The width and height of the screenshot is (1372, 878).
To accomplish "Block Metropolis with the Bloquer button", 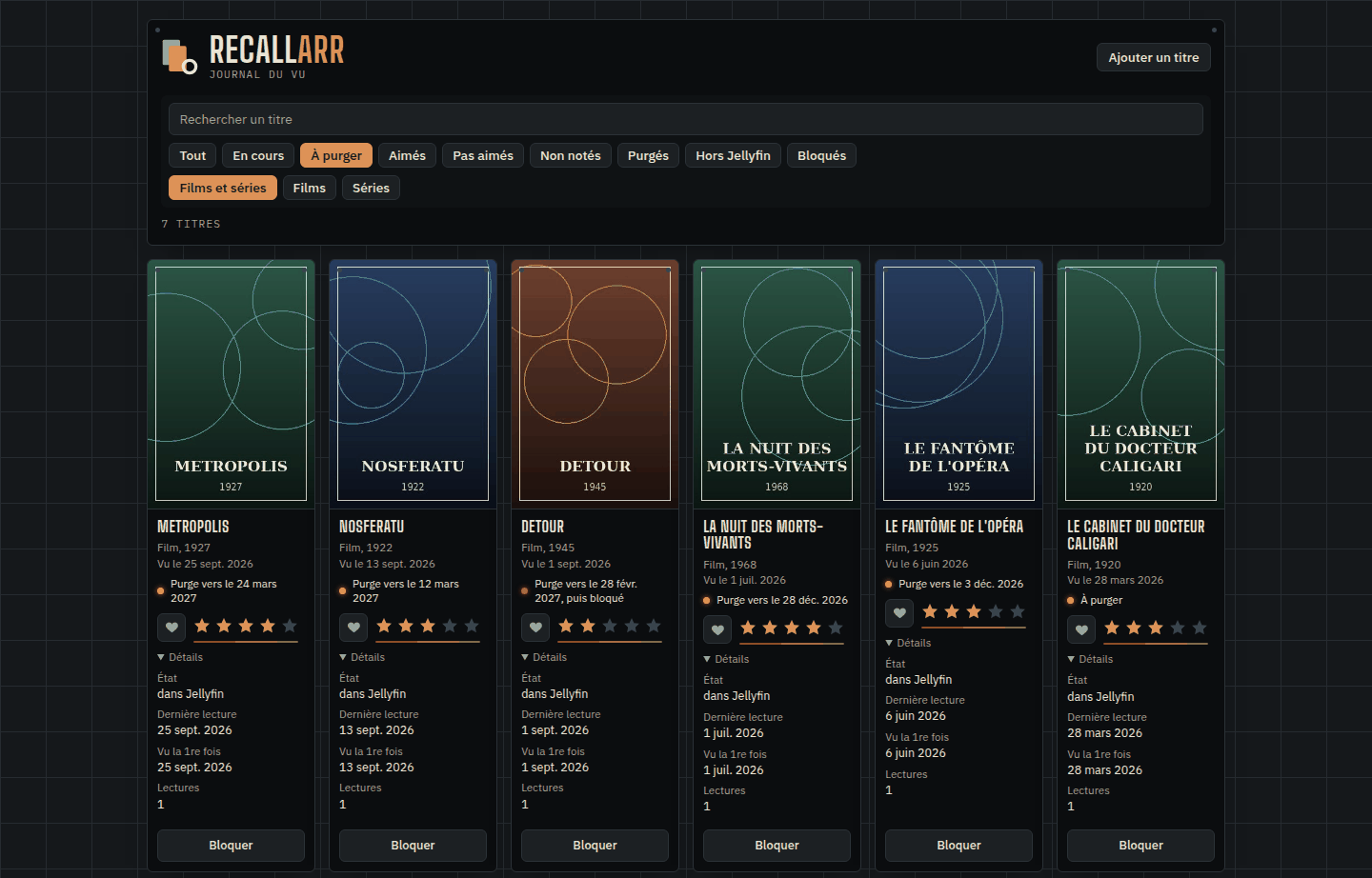I will 231,846.
